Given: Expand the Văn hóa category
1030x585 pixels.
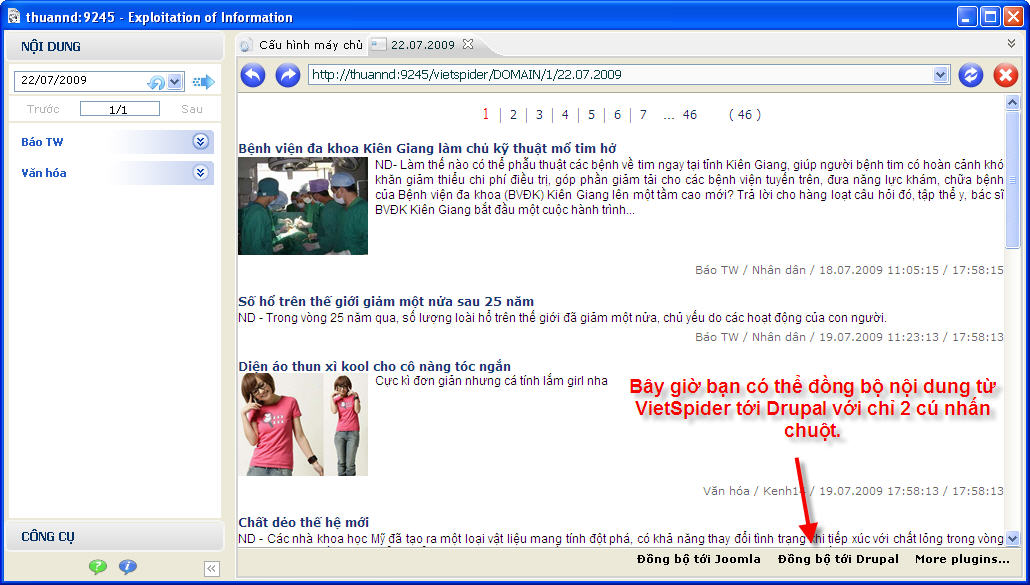Looking at the screenshot, I should pyautogui.click(x=201, y=173).
